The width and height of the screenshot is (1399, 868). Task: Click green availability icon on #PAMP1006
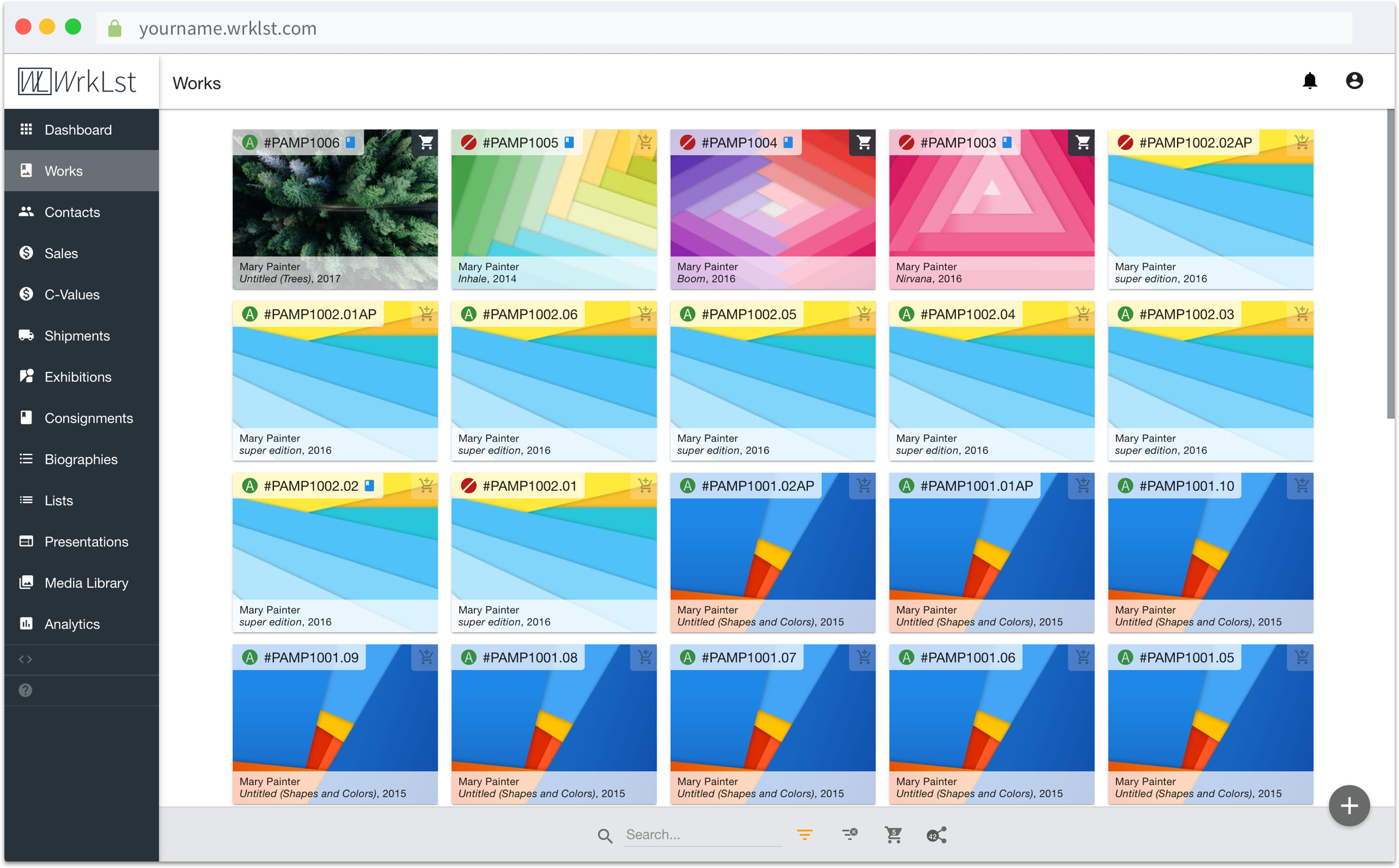point(250,142)
